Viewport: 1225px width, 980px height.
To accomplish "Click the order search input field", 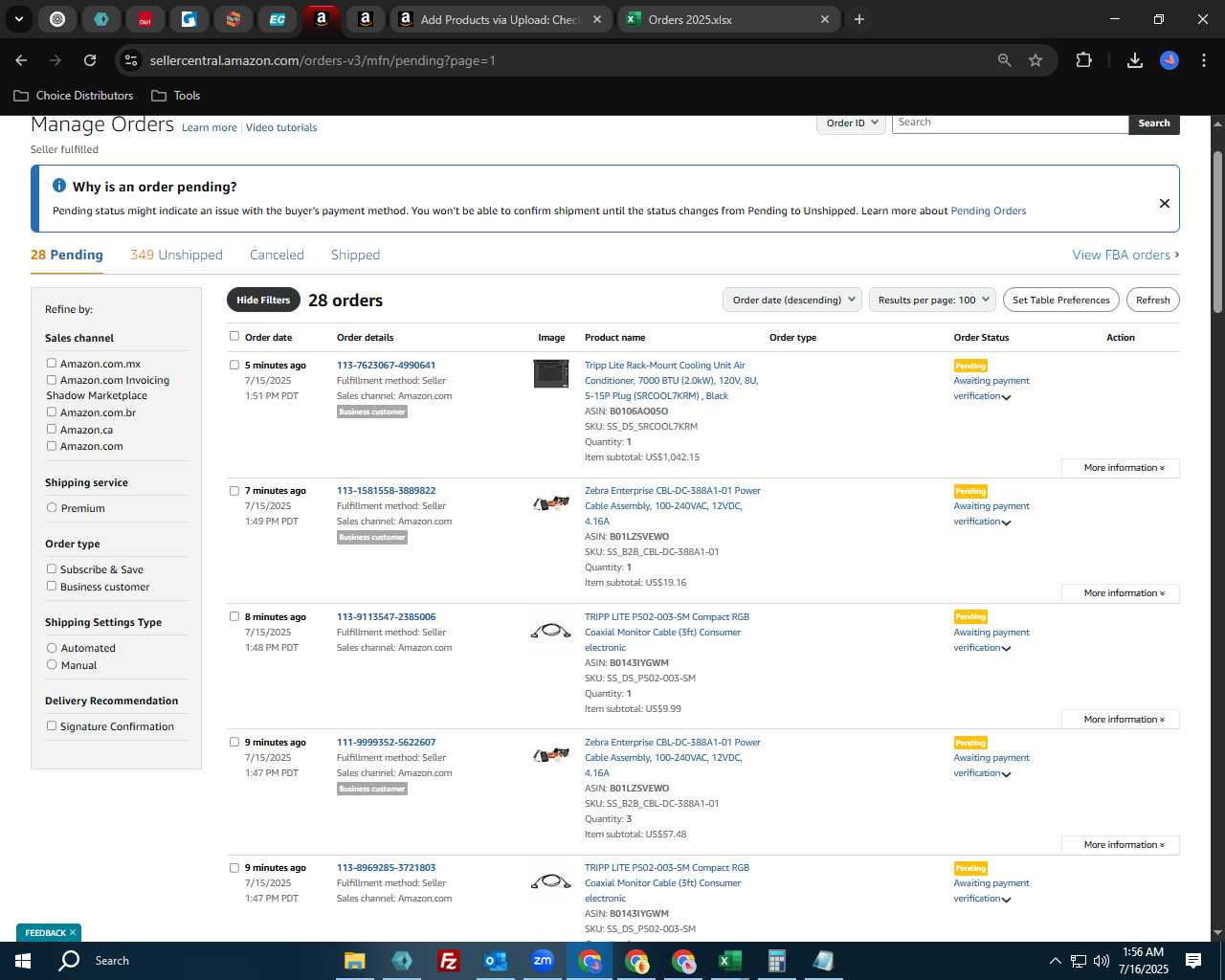I will (1010, 122).
